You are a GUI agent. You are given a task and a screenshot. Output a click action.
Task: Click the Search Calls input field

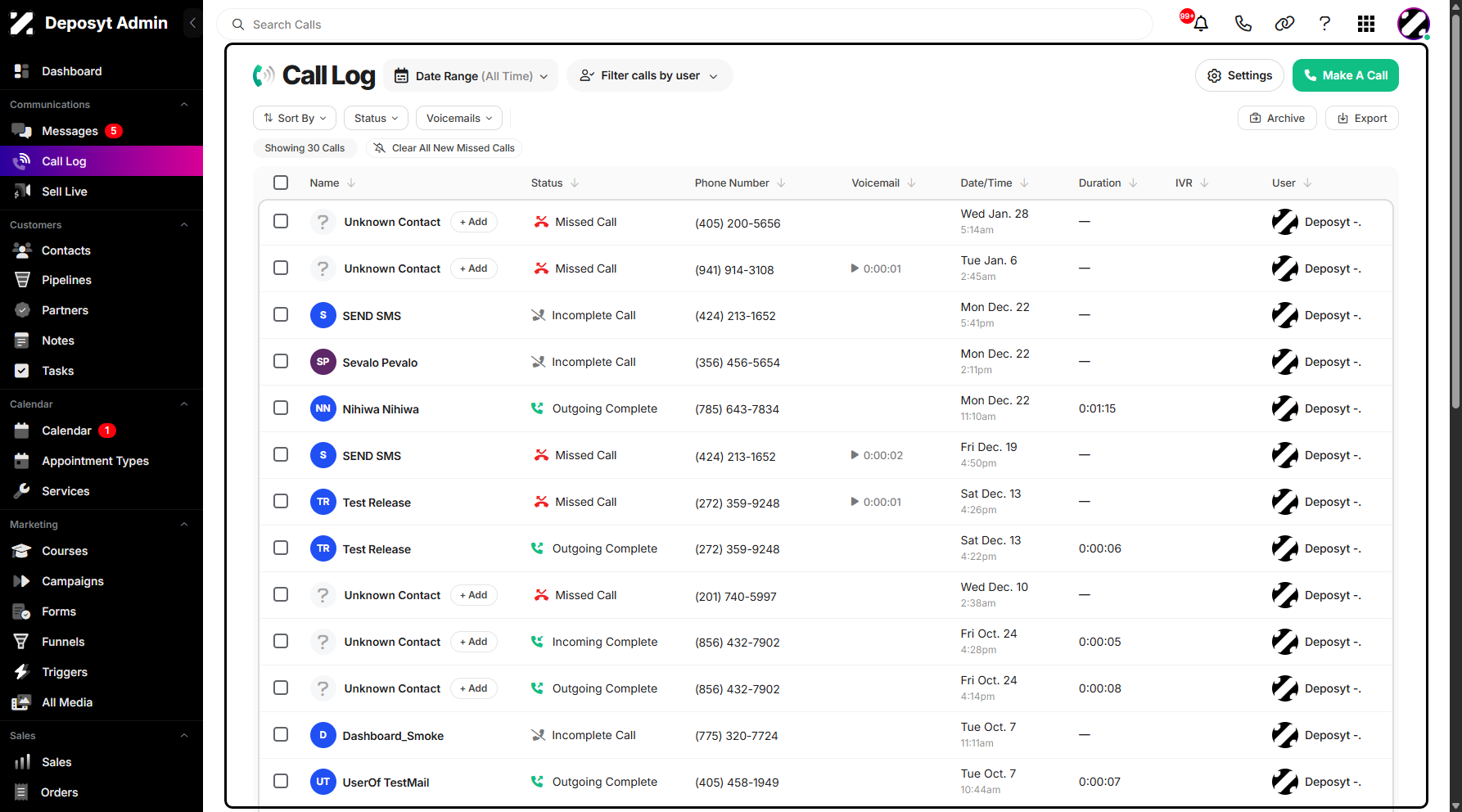684,25
